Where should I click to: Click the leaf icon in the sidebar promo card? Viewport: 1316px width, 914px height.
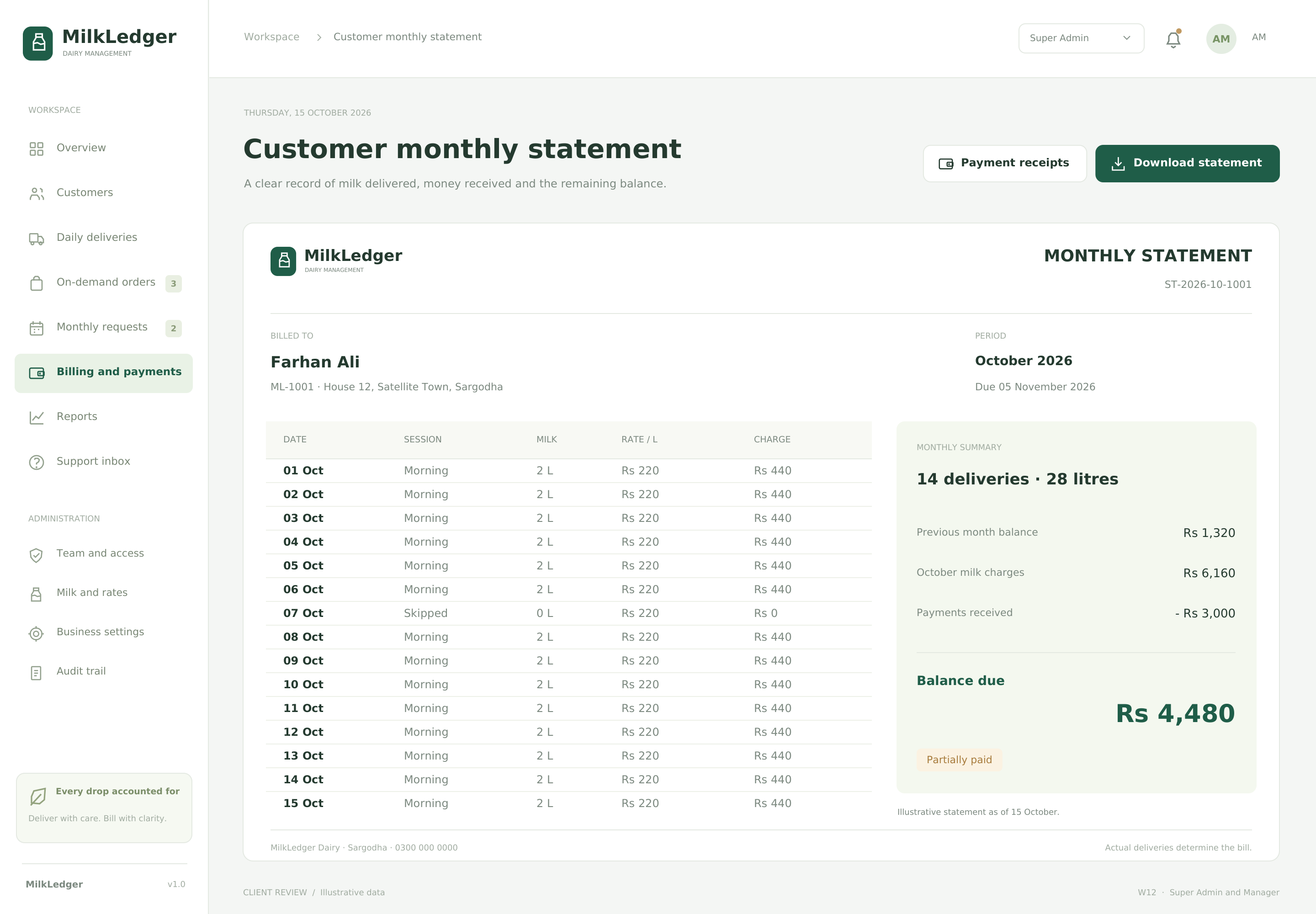[x=38, y=796]
